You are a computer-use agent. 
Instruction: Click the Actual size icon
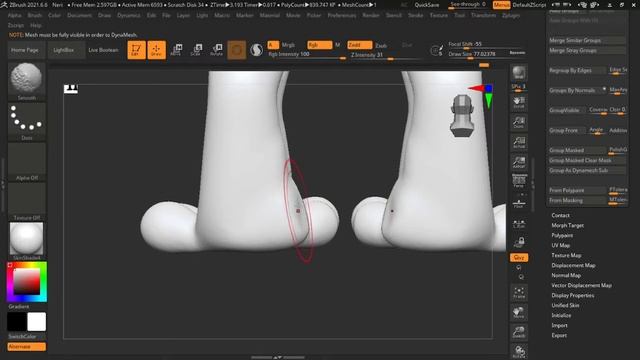[x=519, y=142]
